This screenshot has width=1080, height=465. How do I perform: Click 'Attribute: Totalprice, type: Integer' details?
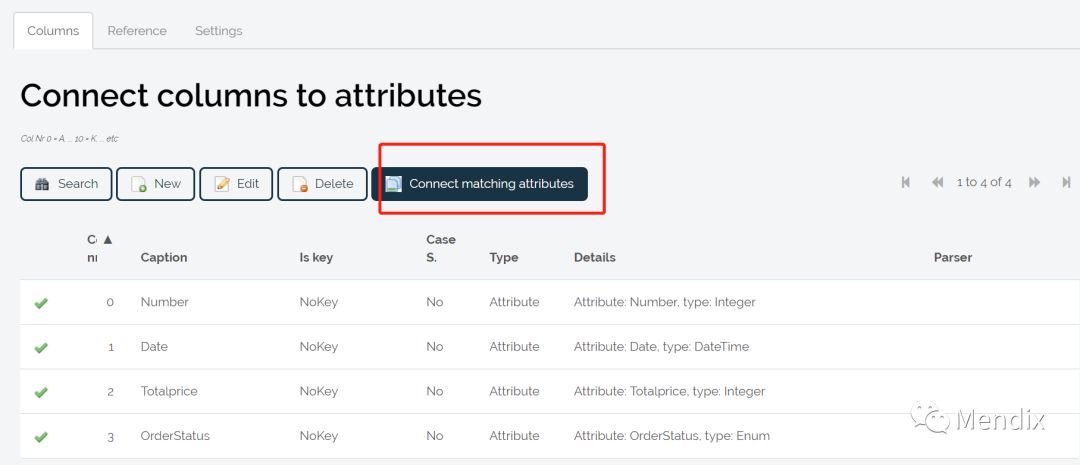coord(669,391)
